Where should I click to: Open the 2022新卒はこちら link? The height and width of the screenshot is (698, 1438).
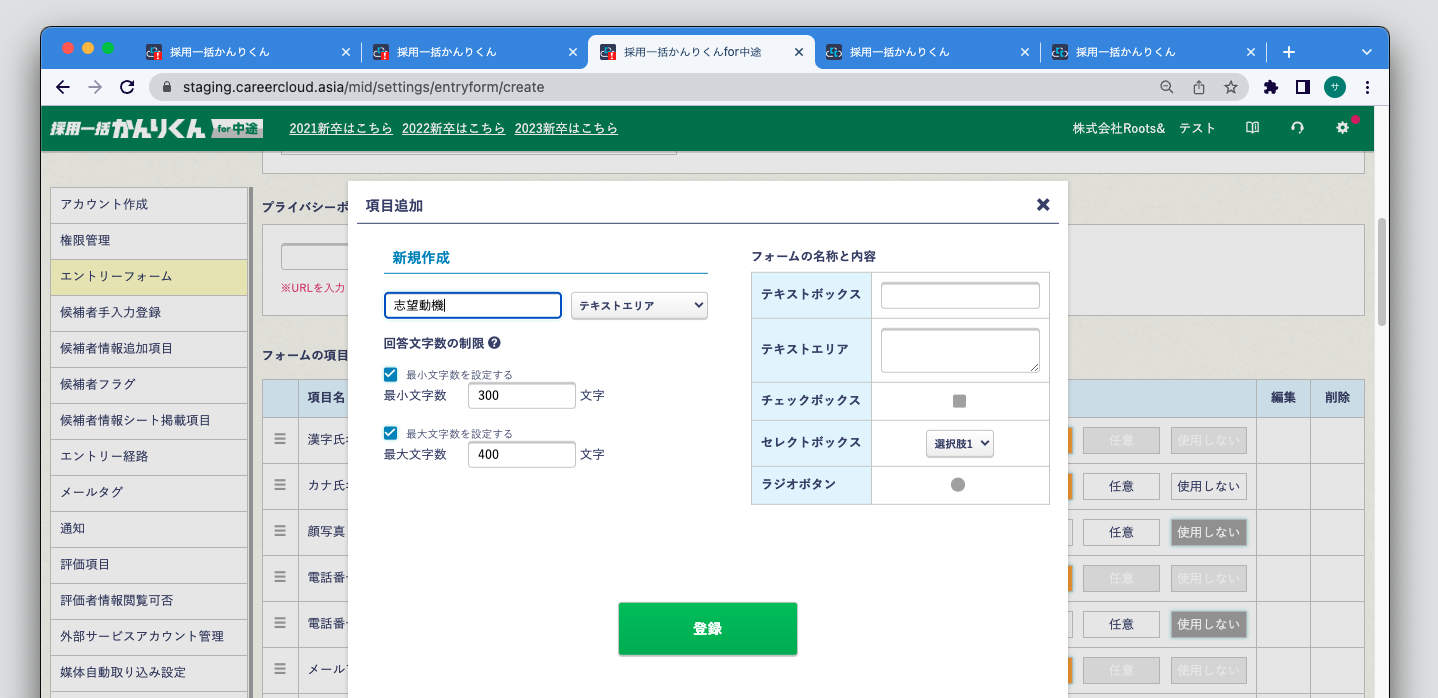pyautogui.click(x=453, y=128)
